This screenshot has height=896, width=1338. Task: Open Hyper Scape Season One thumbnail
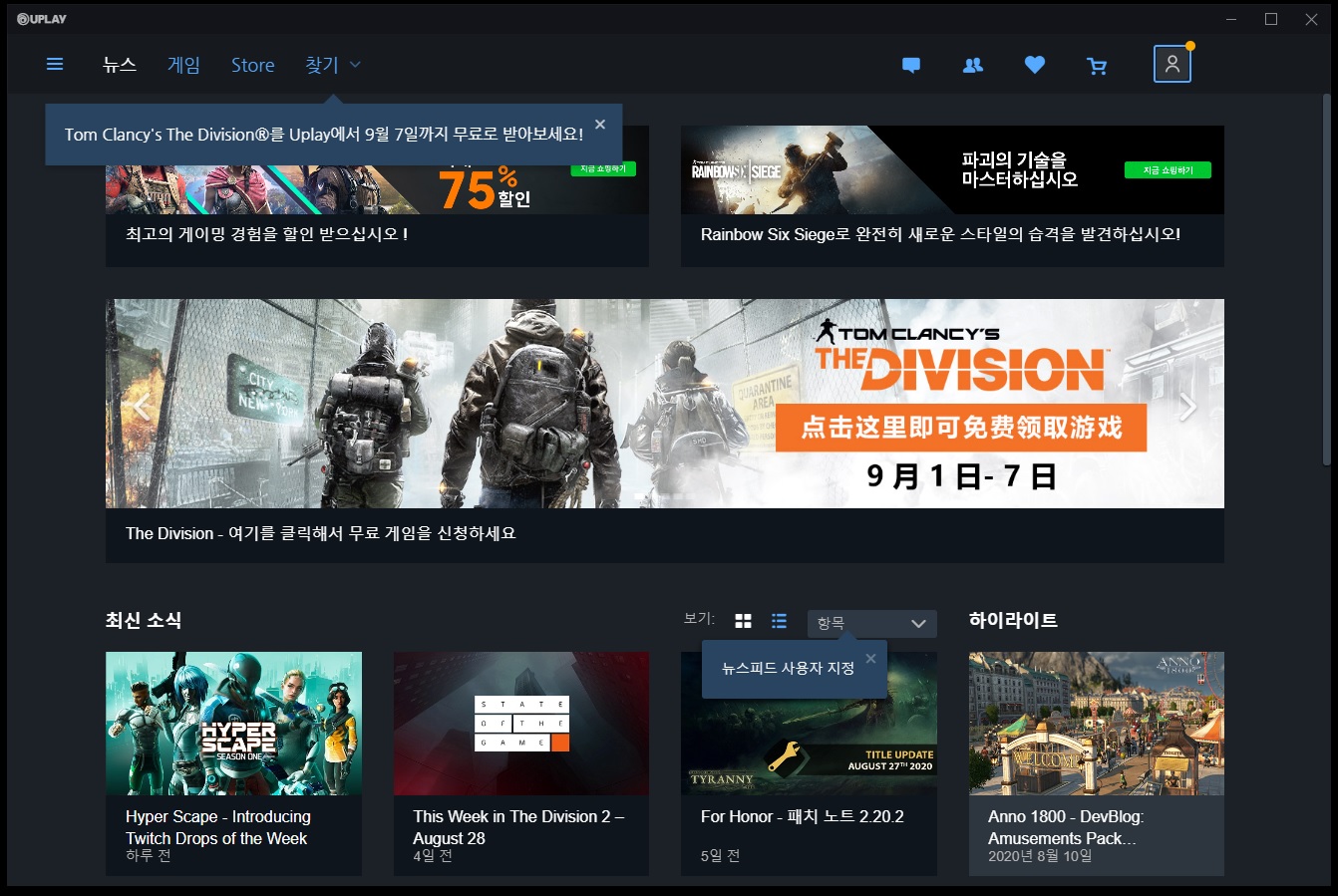[x=233, y=724]
